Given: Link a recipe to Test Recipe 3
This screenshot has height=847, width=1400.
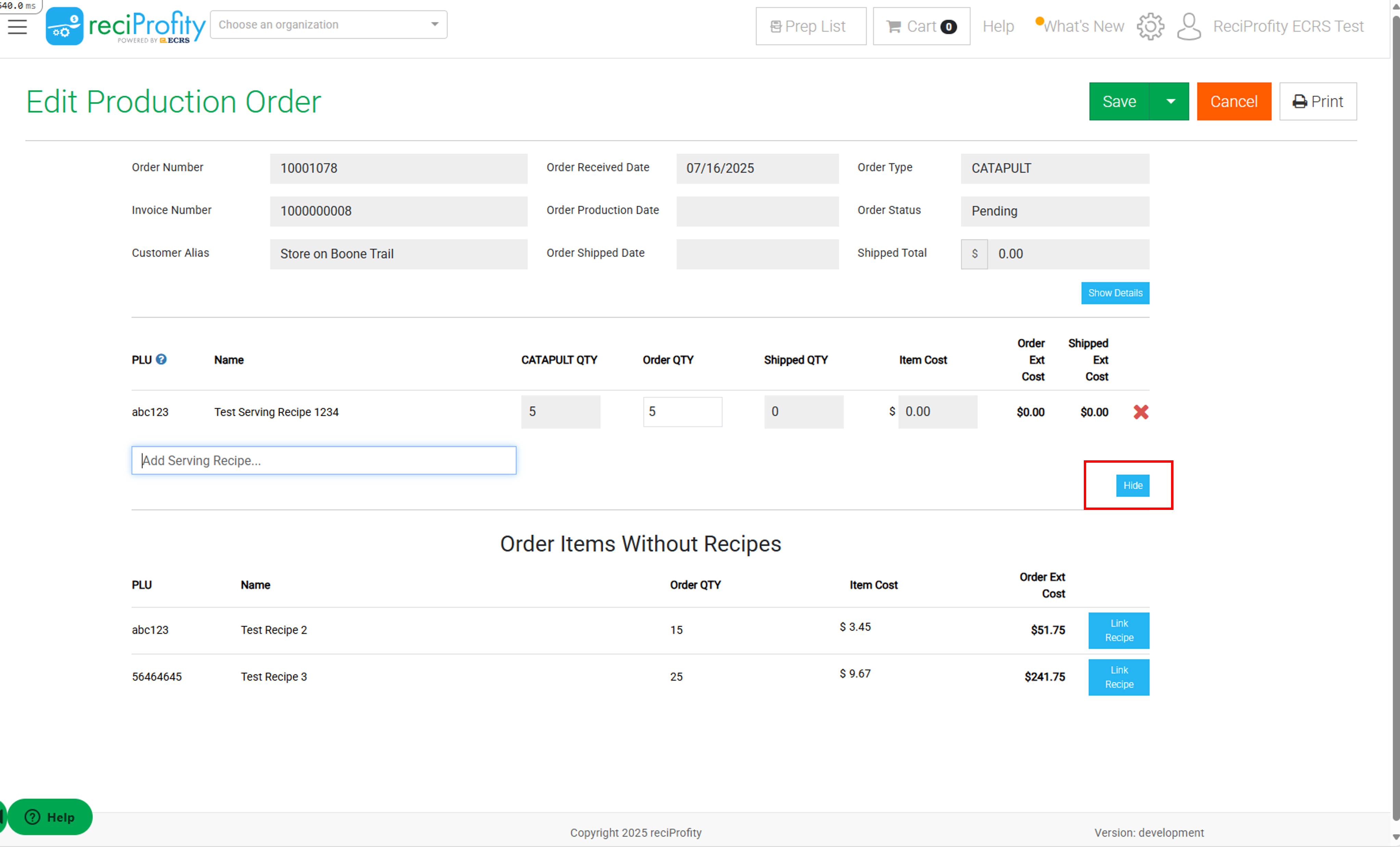Looking at the screenshot, I should [1119, 677].
